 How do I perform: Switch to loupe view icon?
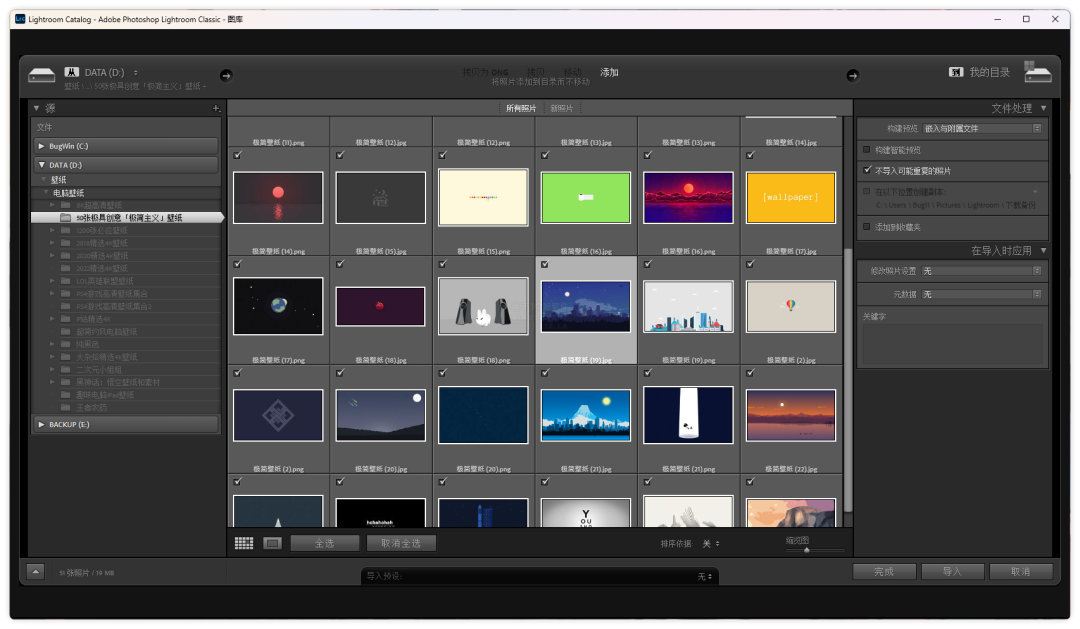pyautogui.click(x=273, y=544)
